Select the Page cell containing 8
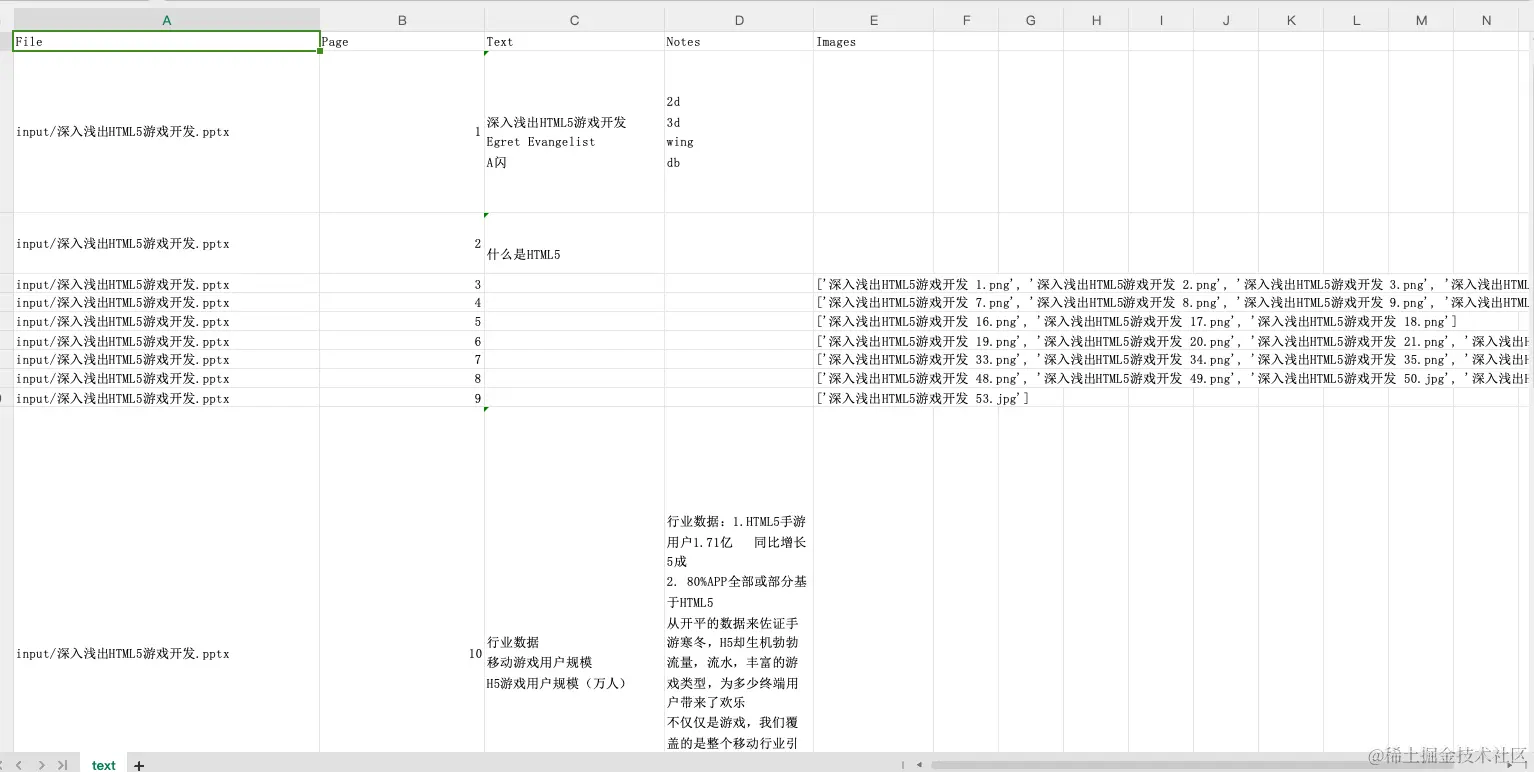This screenshot has width=1534, height=772. [x=402, y=379]
